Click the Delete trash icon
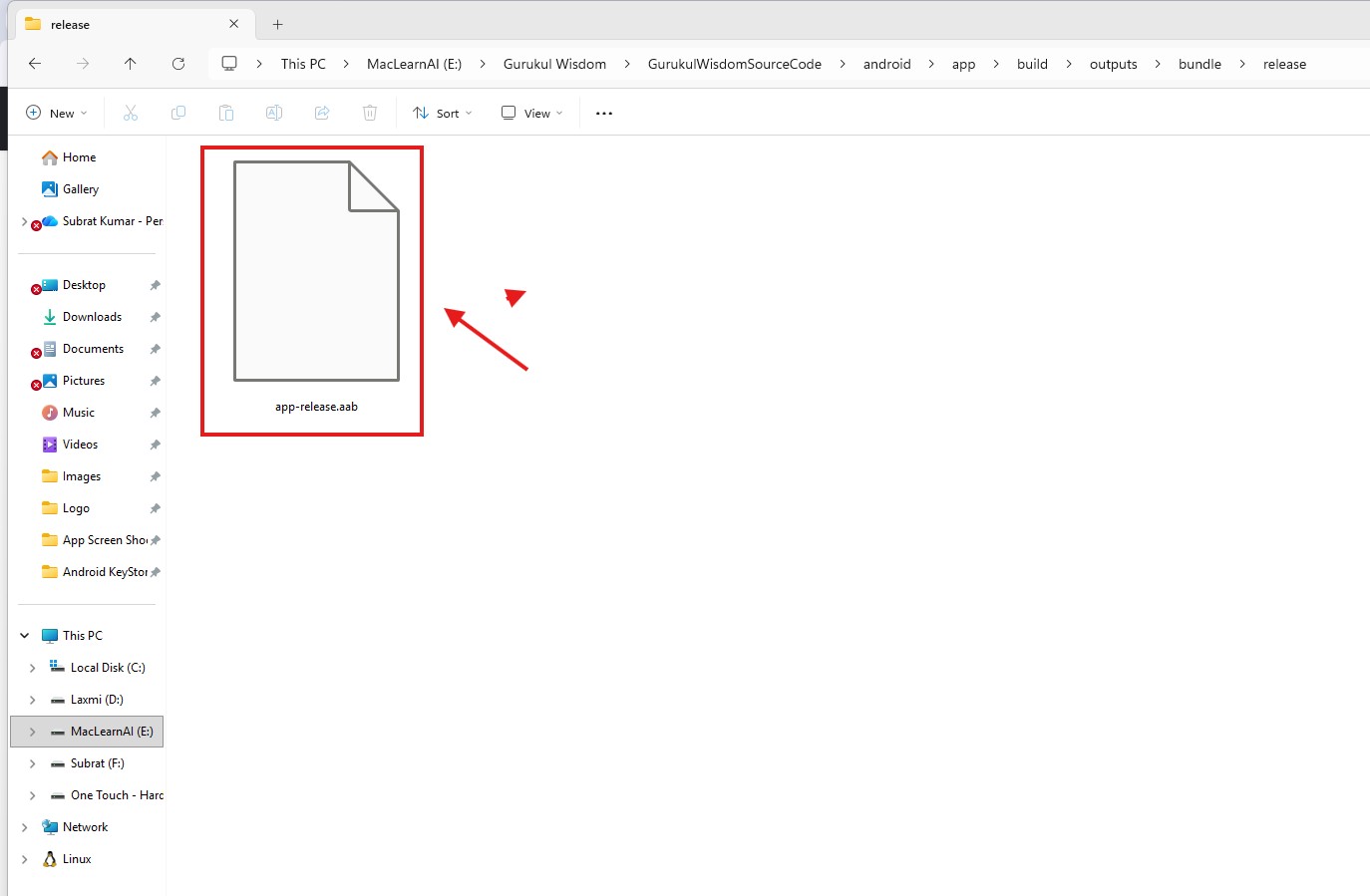 [370, 114]
